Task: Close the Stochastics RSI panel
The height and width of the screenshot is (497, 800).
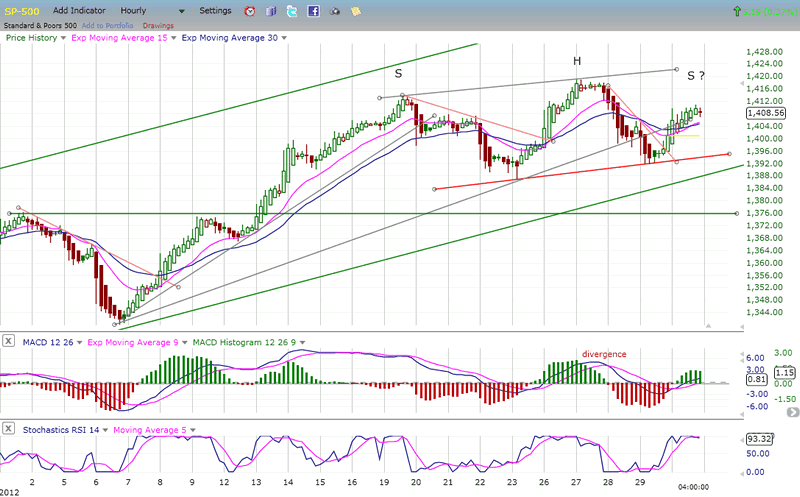Action: point(8,429)
